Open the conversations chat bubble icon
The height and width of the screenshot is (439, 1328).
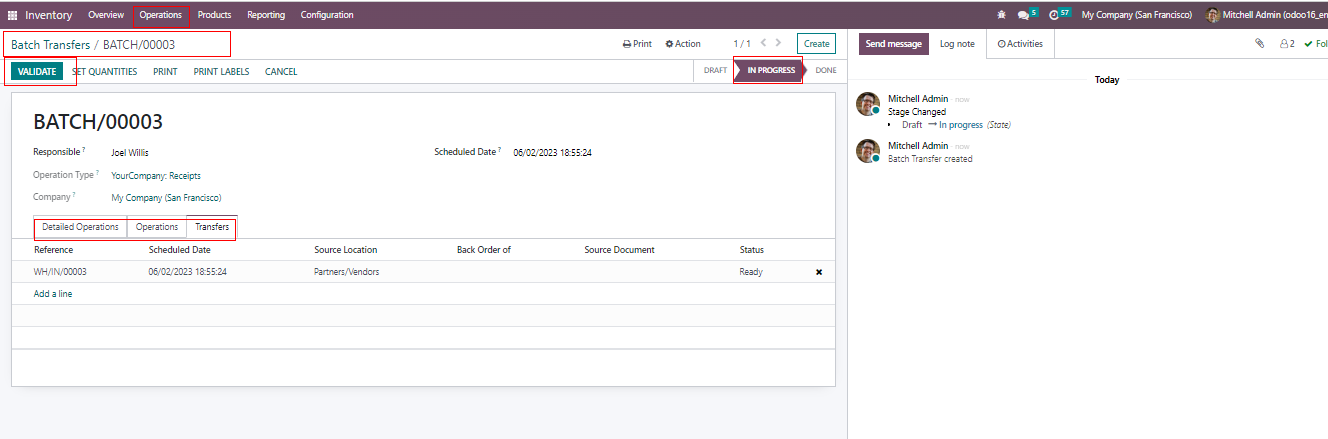click(1023, 15)
